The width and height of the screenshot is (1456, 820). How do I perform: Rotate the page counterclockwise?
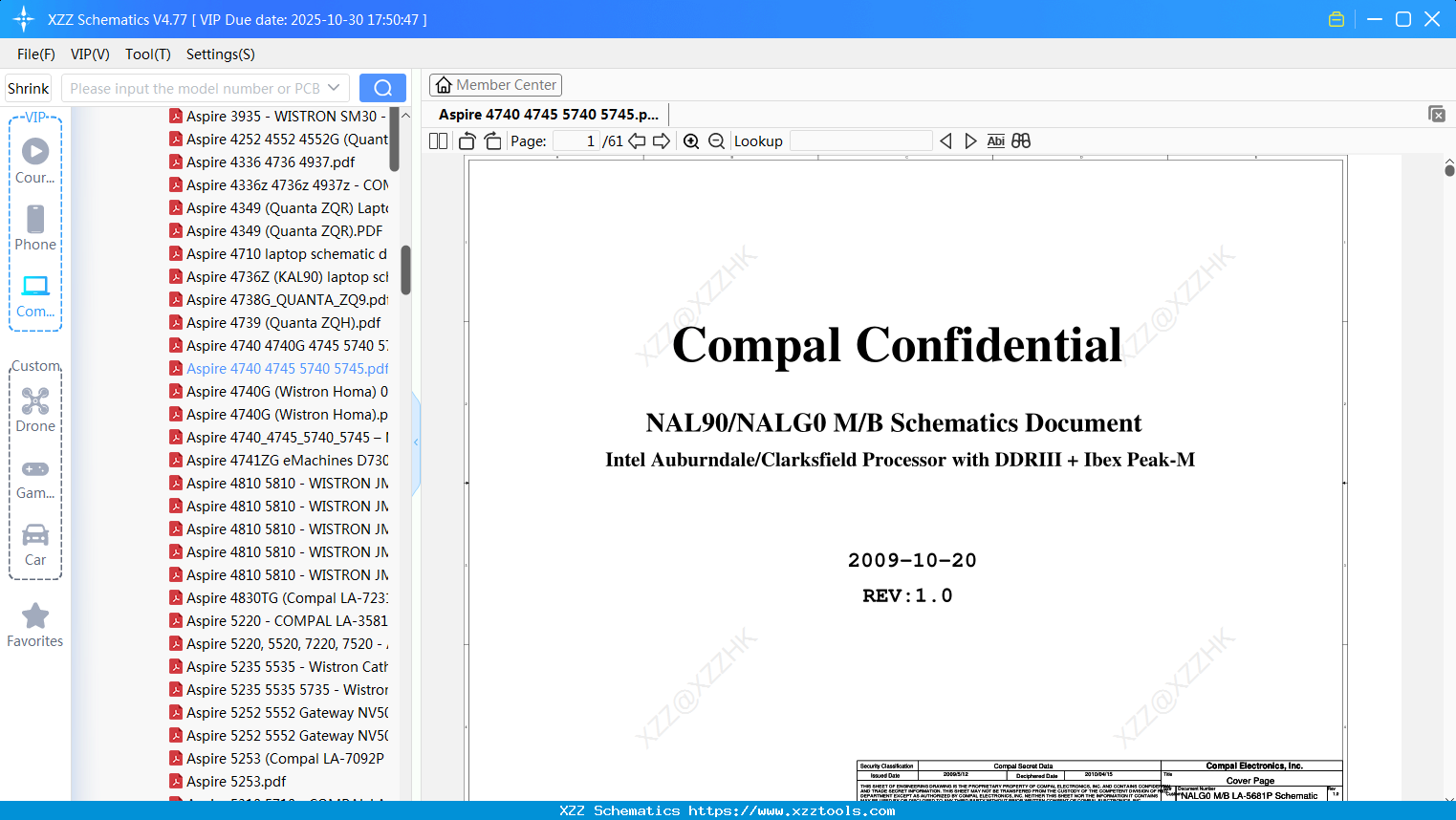467,141
